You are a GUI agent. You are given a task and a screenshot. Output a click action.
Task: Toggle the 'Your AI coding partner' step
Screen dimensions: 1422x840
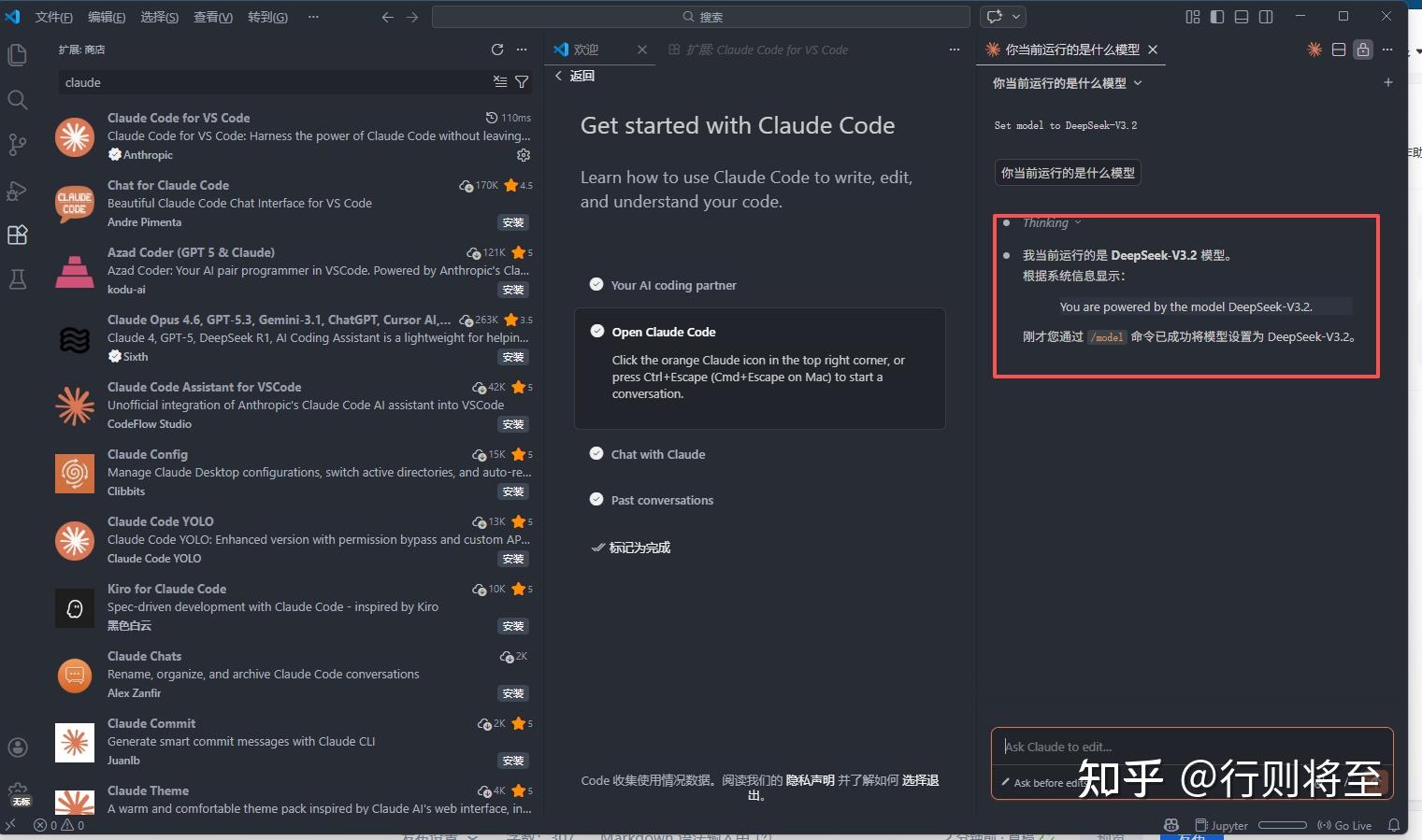(596, 284)
